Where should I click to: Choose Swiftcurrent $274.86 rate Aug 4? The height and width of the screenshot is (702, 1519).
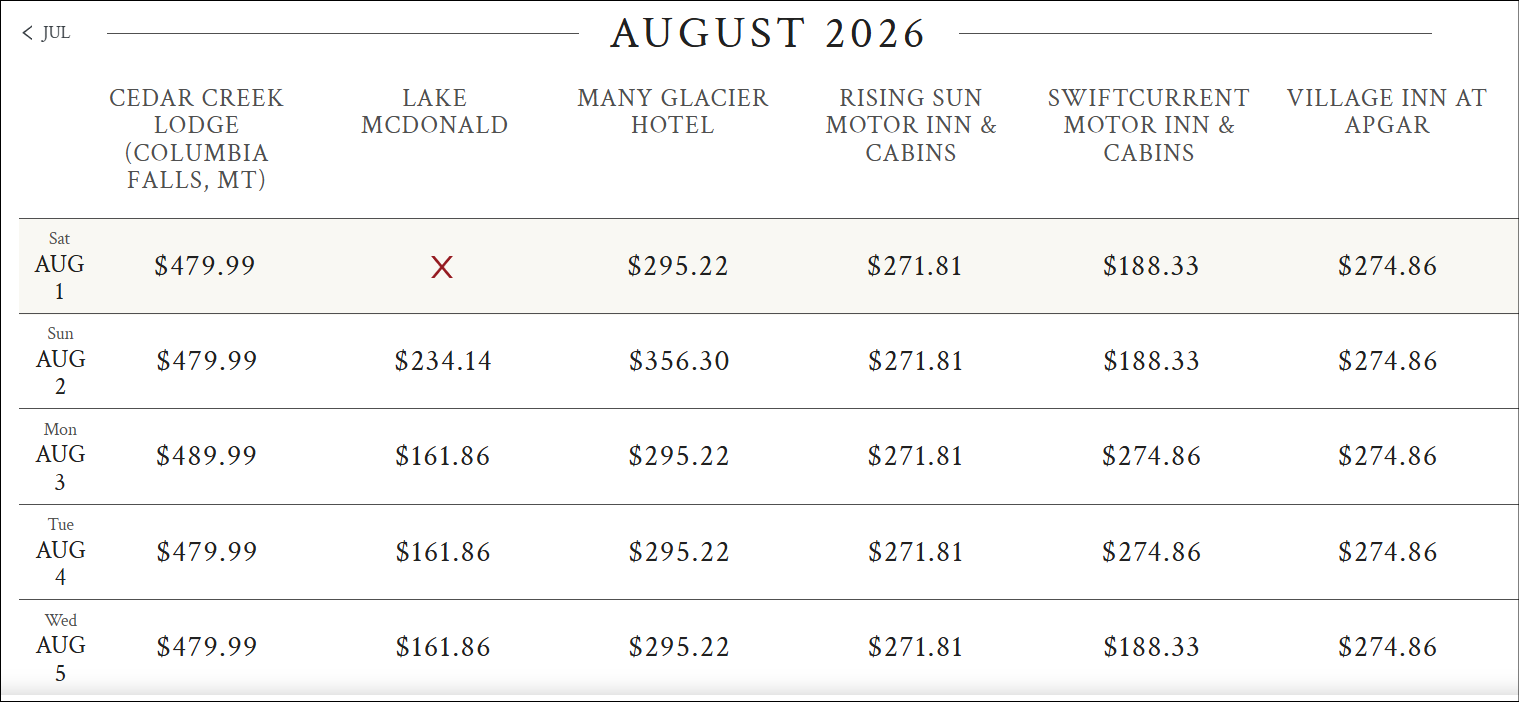[1151, 552]
